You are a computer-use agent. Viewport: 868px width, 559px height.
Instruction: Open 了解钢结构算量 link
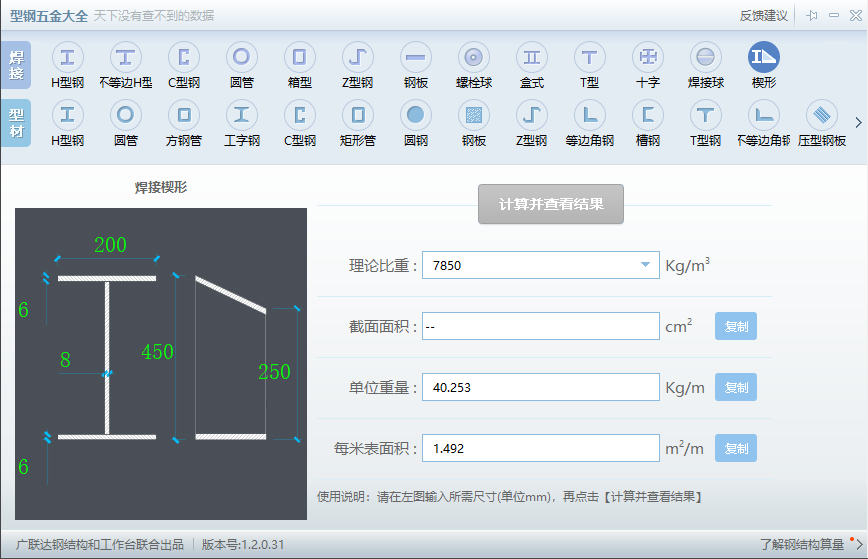point(802,545)
